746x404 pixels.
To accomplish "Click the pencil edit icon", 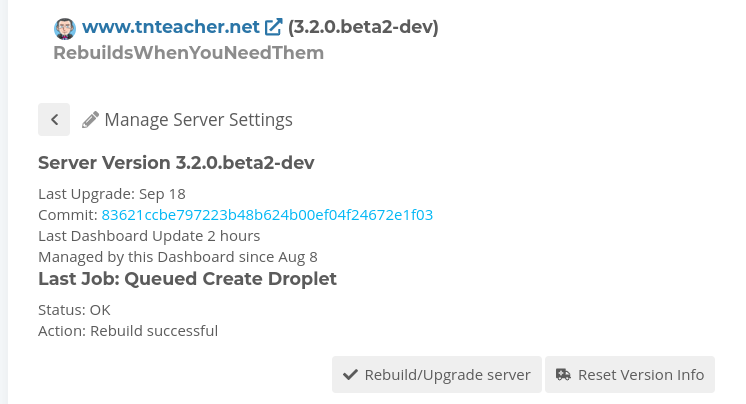I will pyautogui.click(x=90, y=120).
